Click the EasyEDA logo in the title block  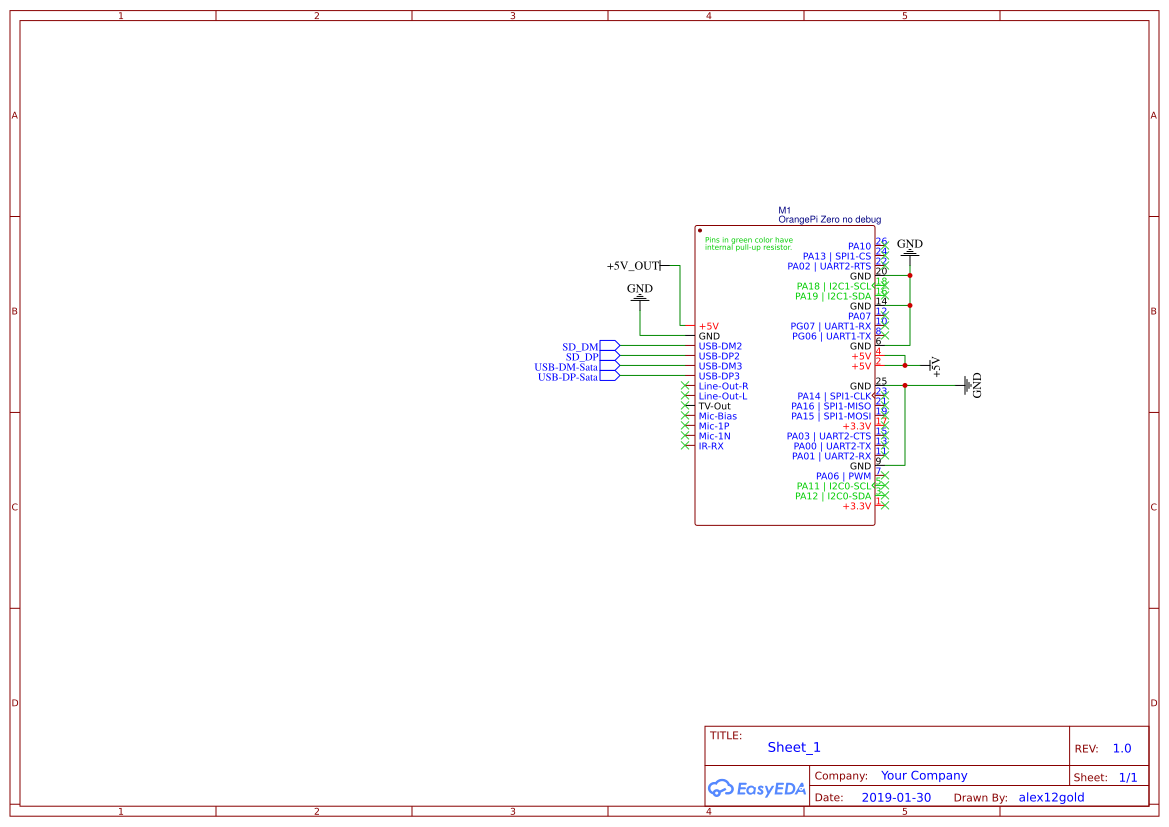pos(757,789)
